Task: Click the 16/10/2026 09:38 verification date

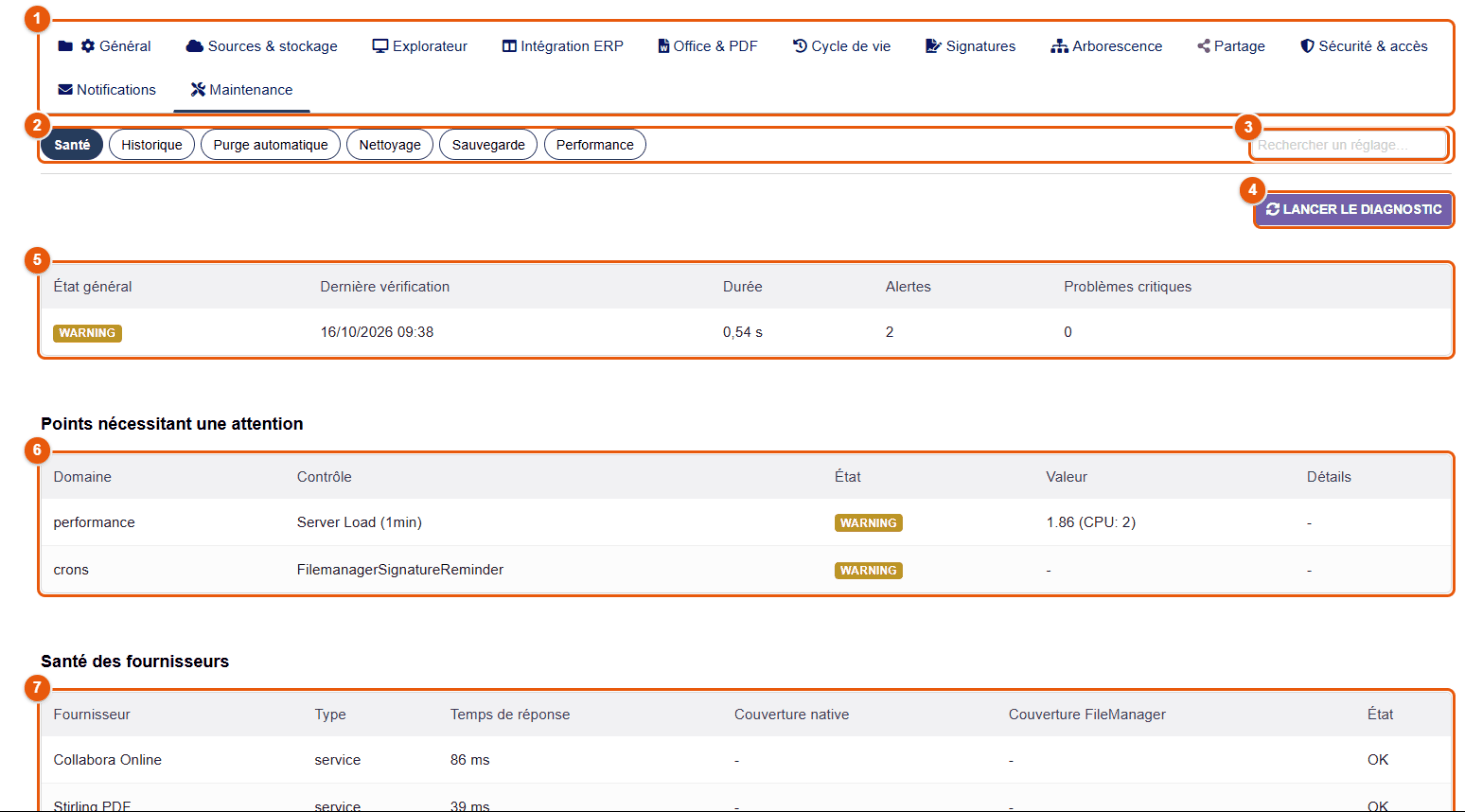Action: [377, 332]
